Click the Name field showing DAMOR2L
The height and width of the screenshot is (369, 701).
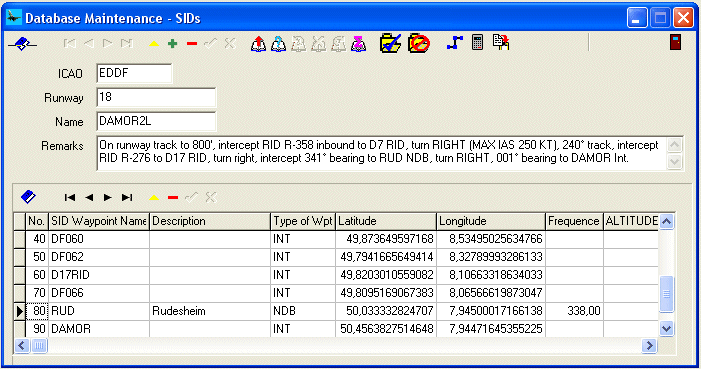pyautogui.click(x=156, y=121)
